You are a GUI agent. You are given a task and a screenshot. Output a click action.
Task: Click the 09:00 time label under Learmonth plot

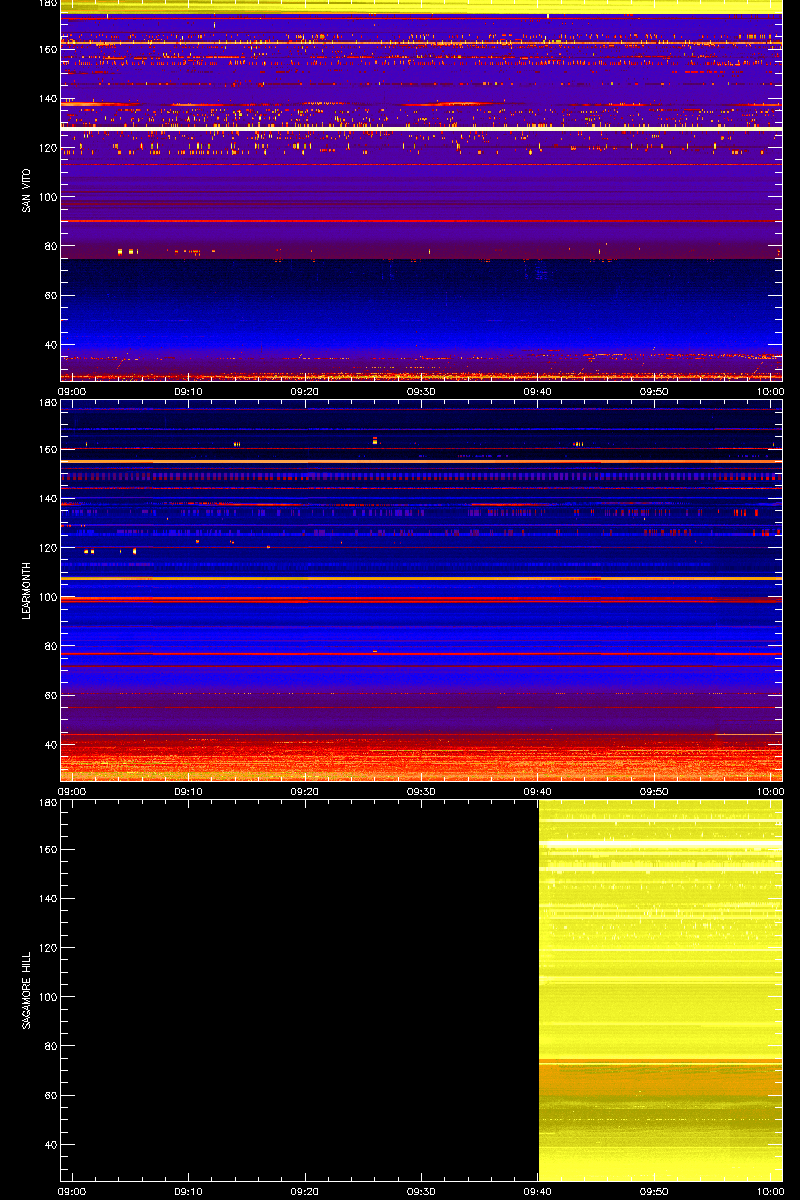[x=72, y=791]
